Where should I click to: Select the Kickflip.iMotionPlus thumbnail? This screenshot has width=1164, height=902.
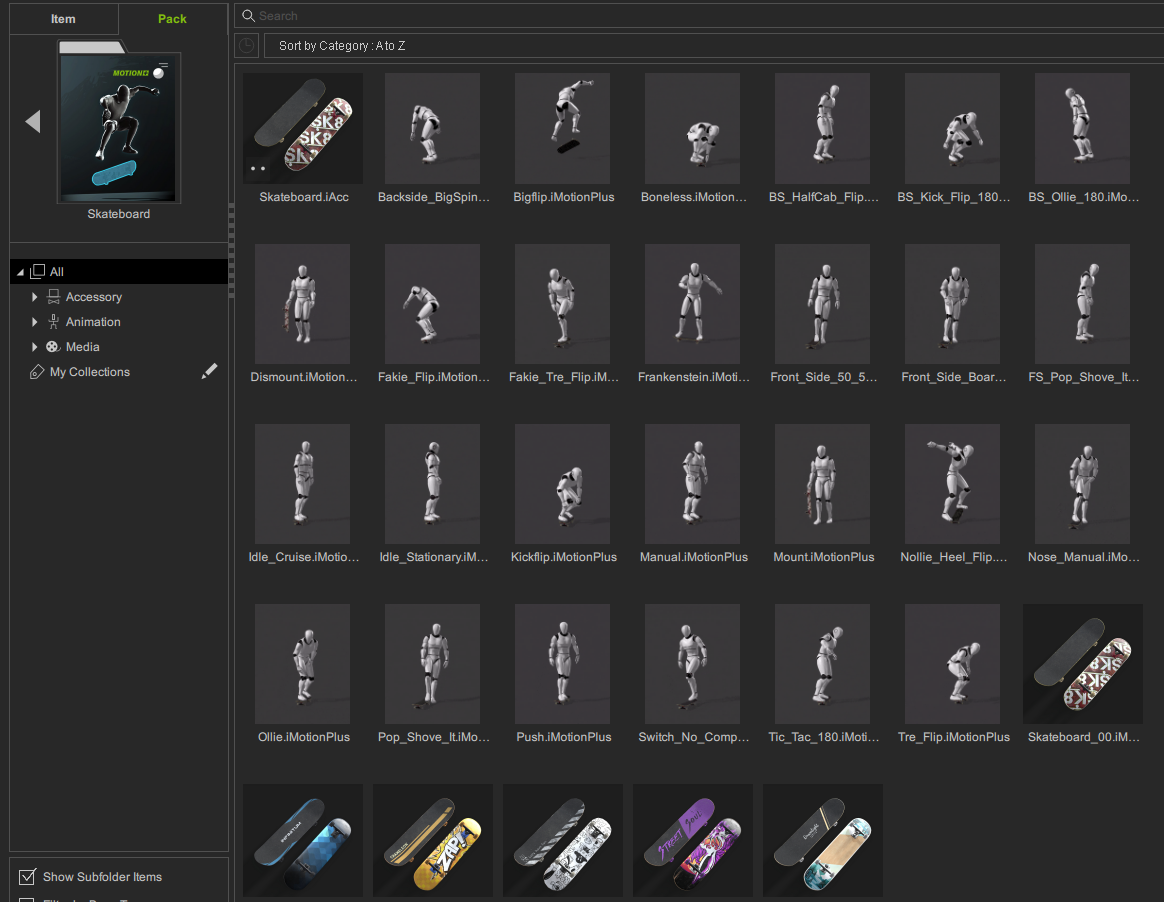(x=563, y=485)
